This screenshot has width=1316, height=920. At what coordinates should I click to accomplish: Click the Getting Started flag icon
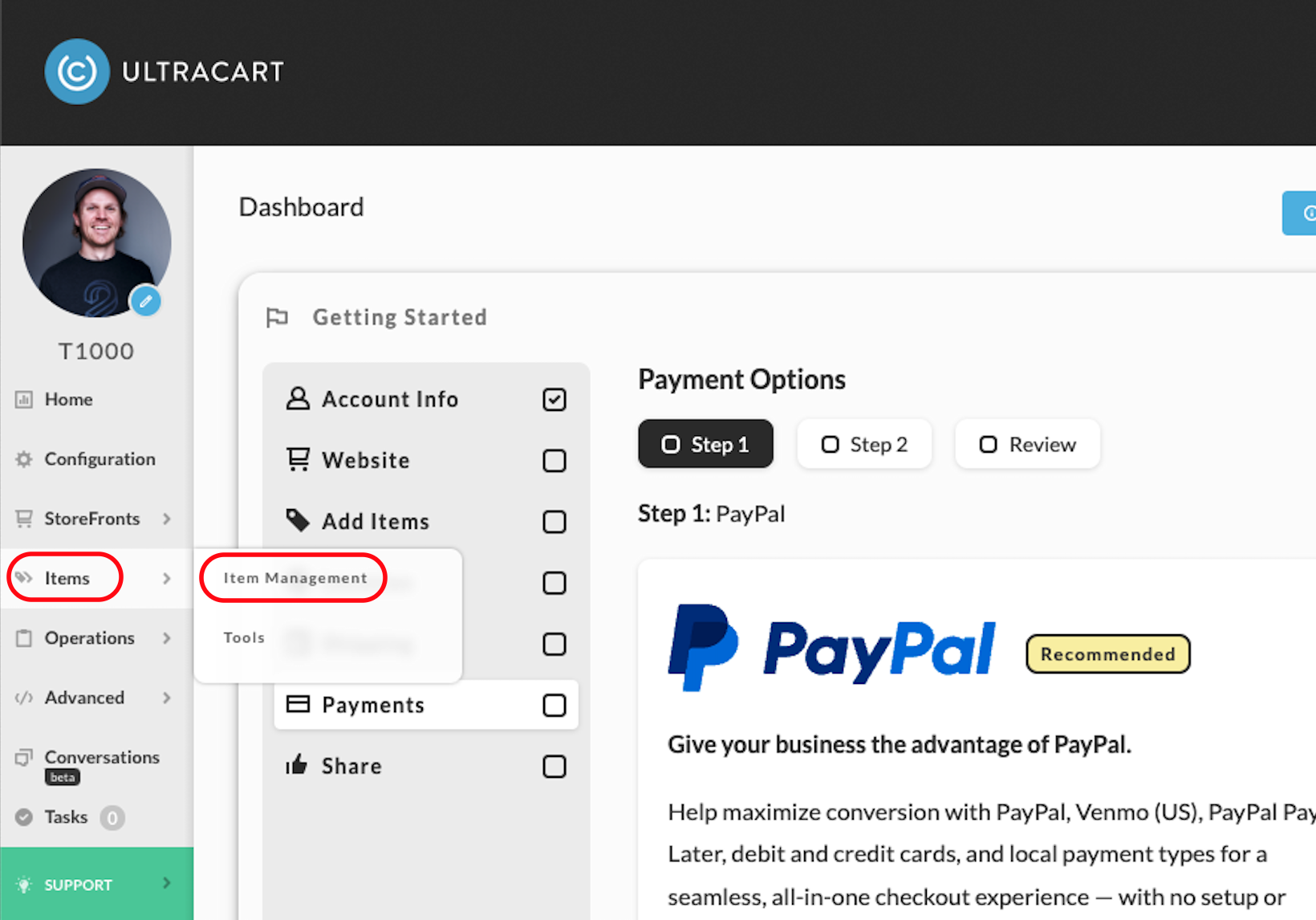tap(277, 317)
